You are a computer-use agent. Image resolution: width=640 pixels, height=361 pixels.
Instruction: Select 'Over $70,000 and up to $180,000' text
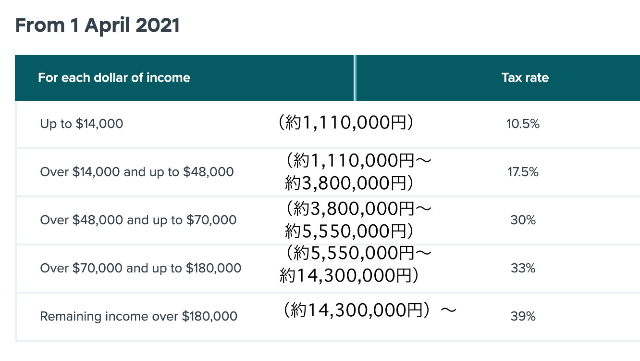coord(140,268)
